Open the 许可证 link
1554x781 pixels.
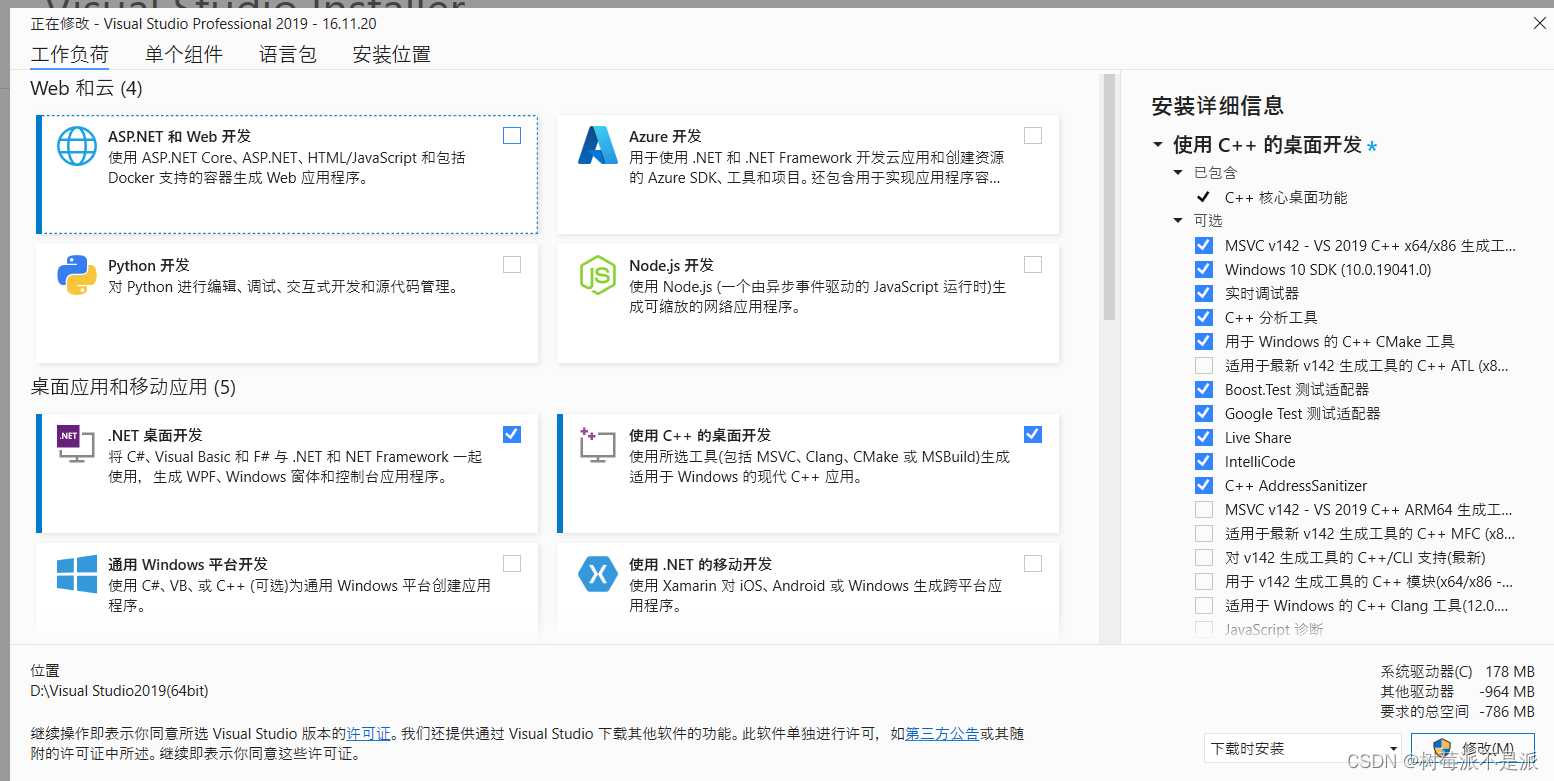point(369,733)
